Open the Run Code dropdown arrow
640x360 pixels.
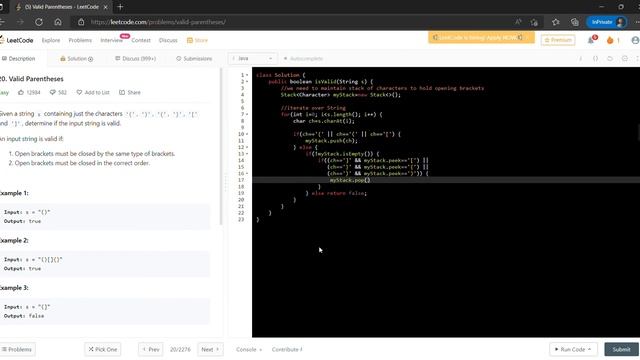tap(589, 349)
